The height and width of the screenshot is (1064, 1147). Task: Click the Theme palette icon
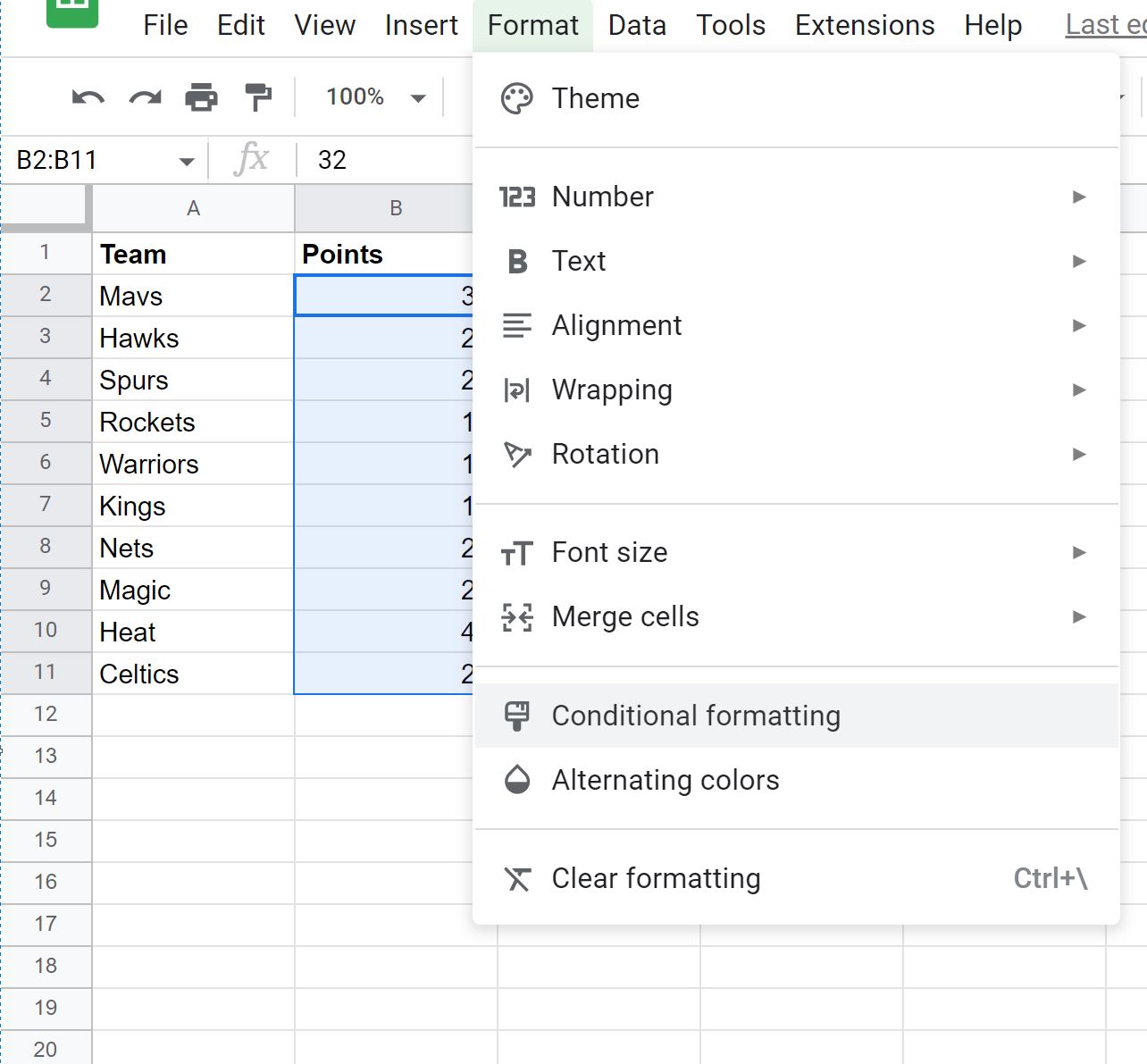[516, 98]
